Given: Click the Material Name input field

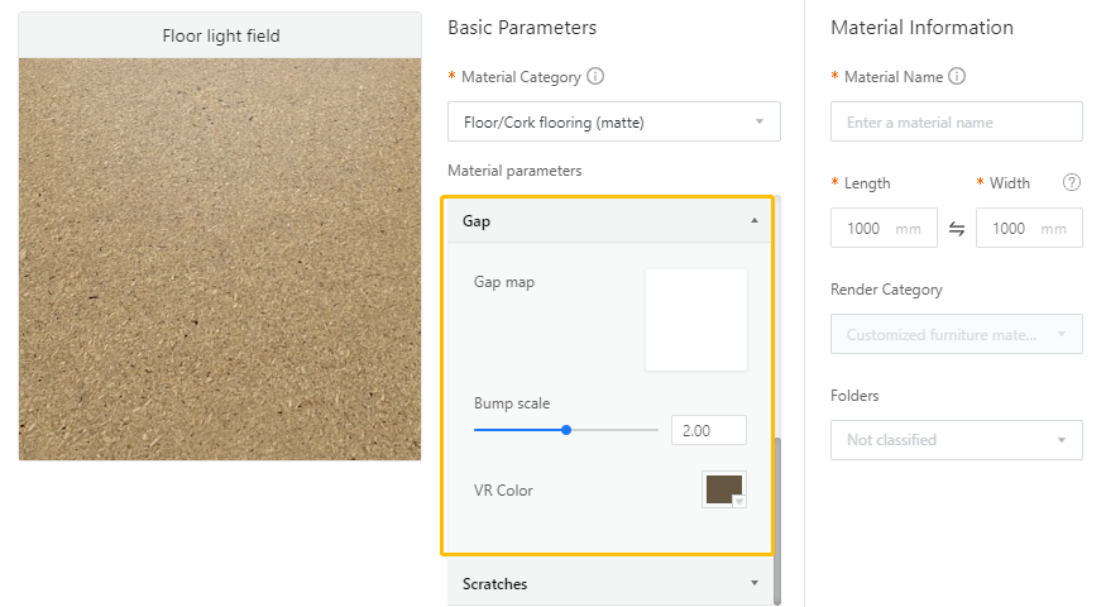Looking at the screenshot, I should (x=956, y=122).
